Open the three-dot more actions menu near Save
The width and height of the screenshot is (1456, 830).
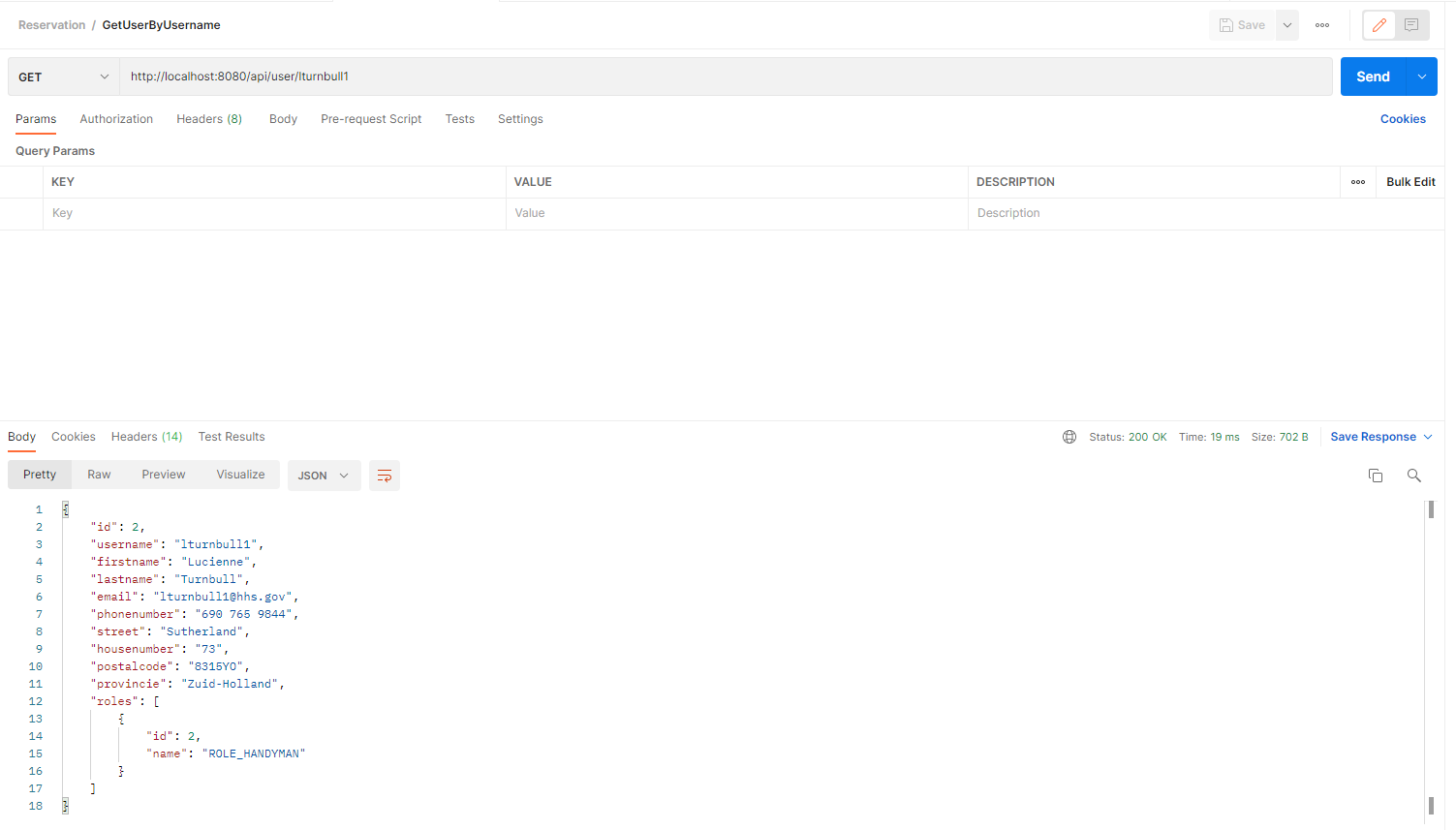click(1322, 25)
